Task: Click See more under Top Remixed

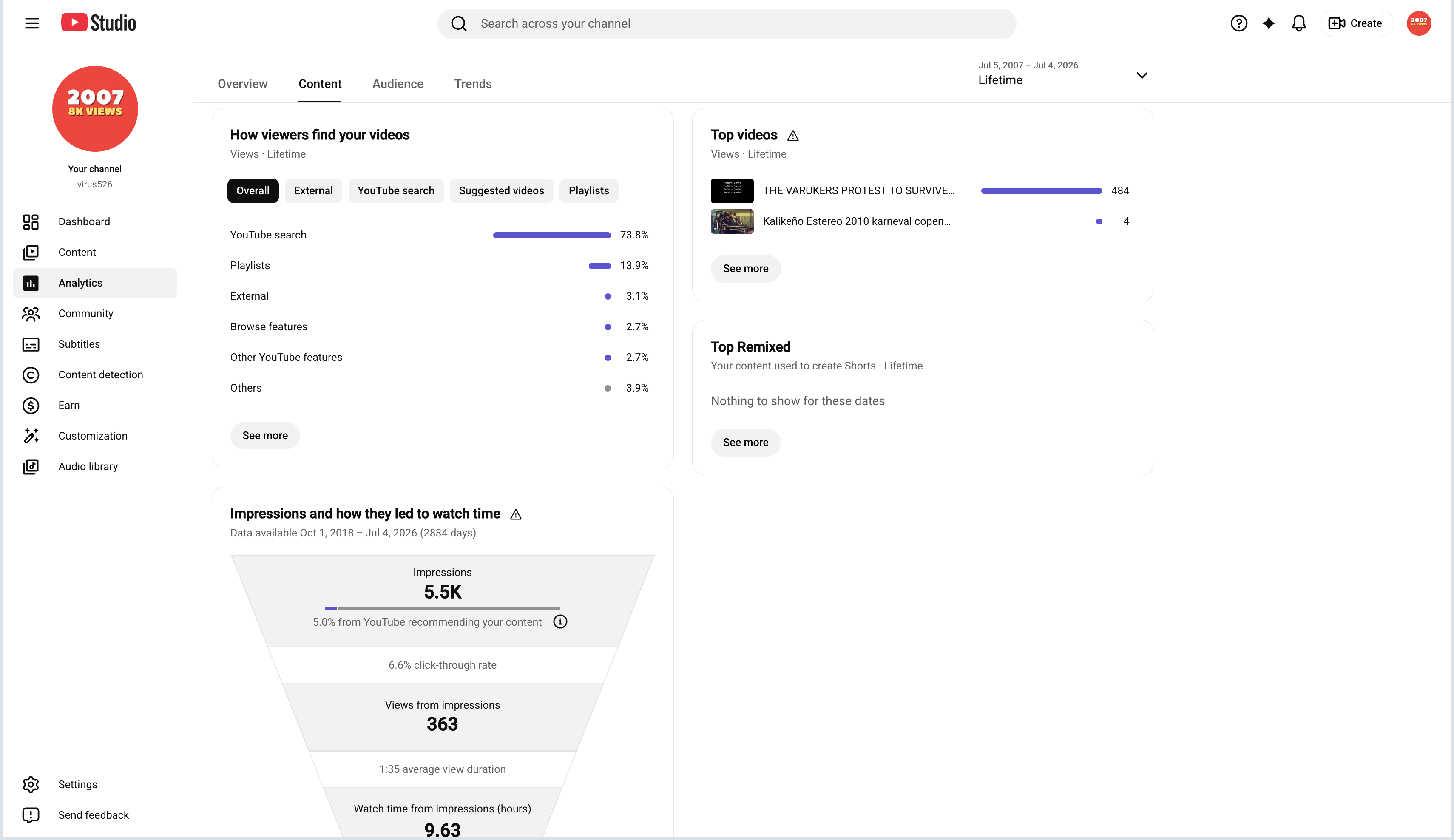Action: [x=745, y=442]
